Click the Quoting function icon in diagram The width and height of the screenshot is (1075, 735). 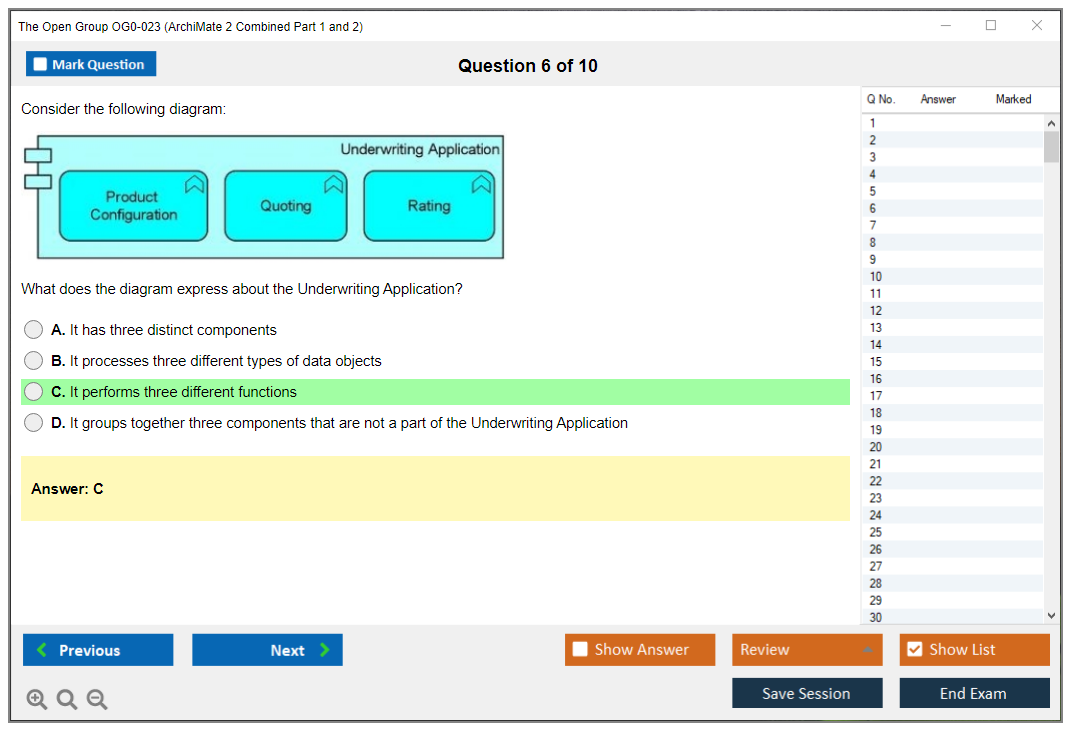pyautogui.click(x=334, y=183)
